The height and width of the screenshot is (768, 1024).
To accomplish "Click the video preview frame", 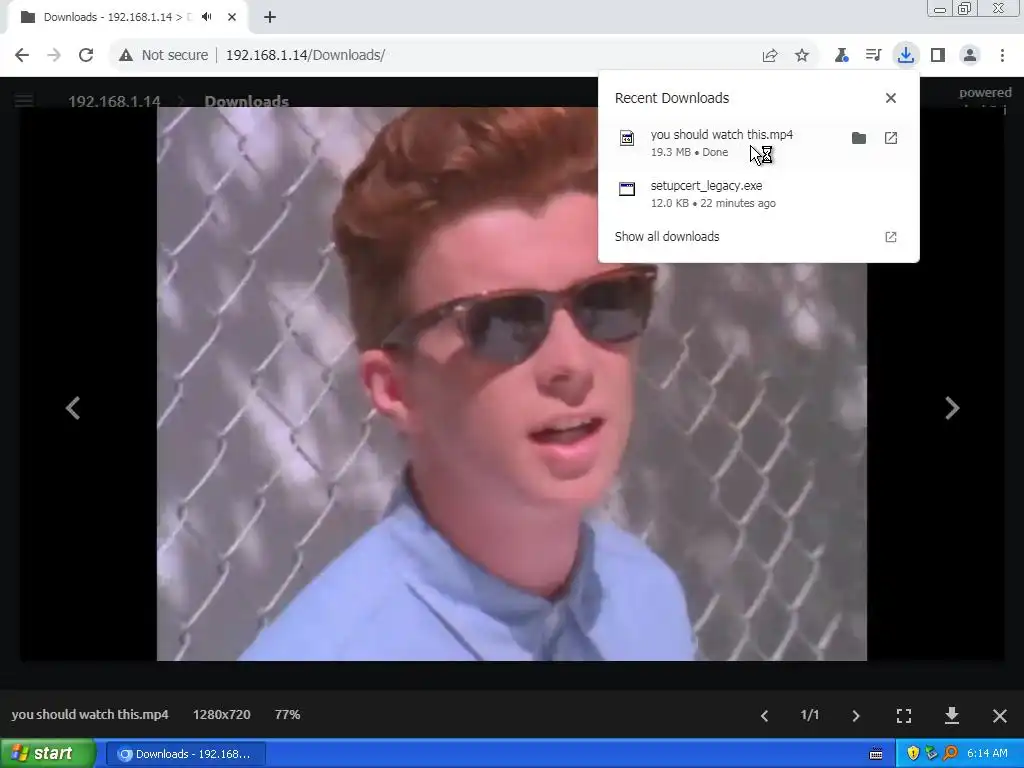I will (x=511, y=383).
